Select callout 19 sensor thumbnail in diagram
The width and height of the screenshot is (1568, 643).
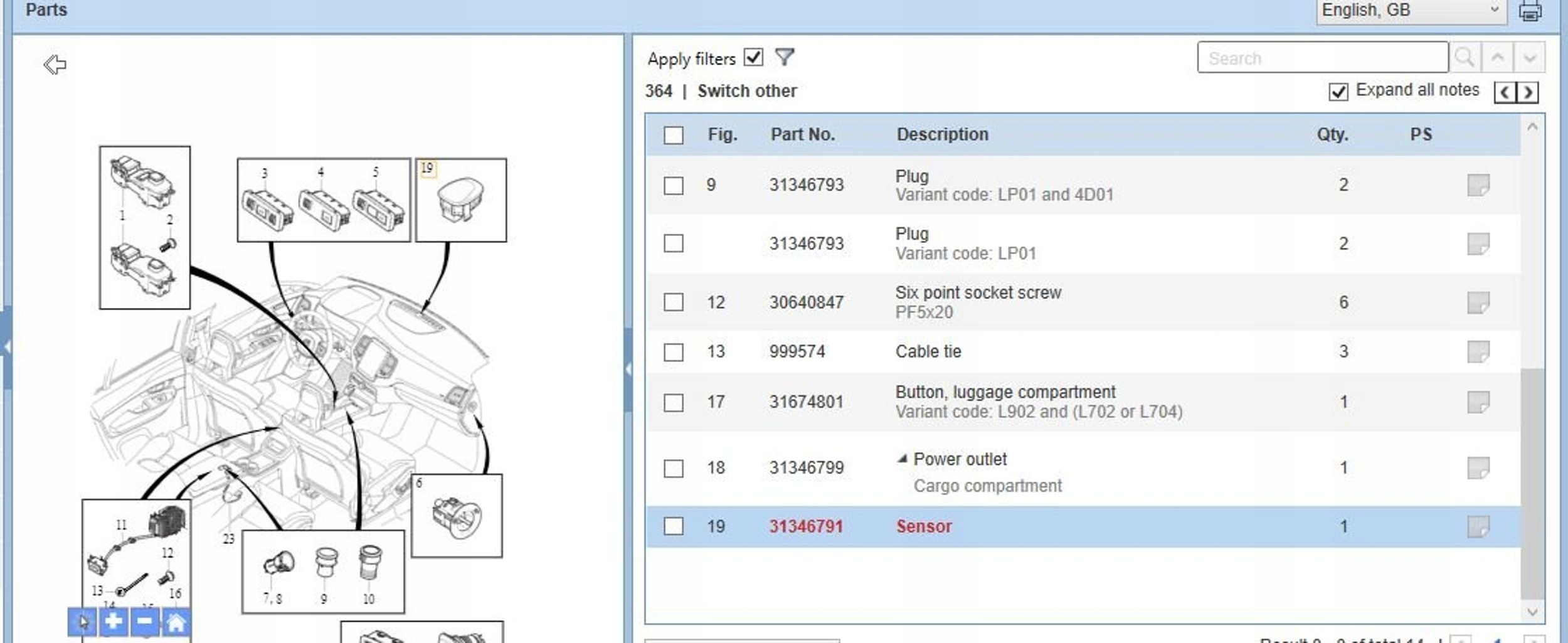coord(461,200)
